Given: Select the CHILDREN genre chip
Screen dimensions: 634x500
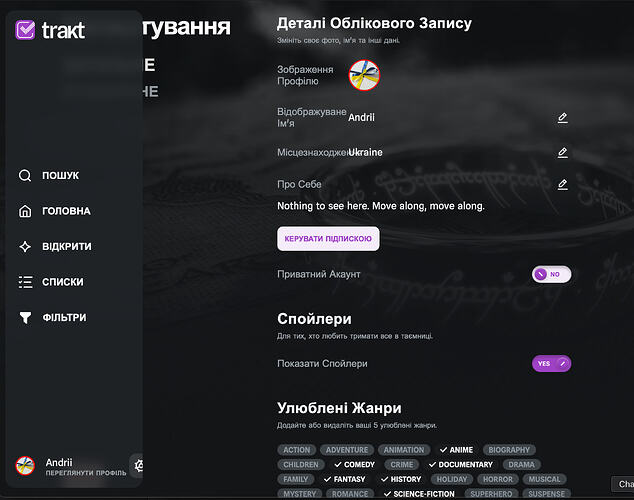Looking at the screenshot, I should point(301,465).
